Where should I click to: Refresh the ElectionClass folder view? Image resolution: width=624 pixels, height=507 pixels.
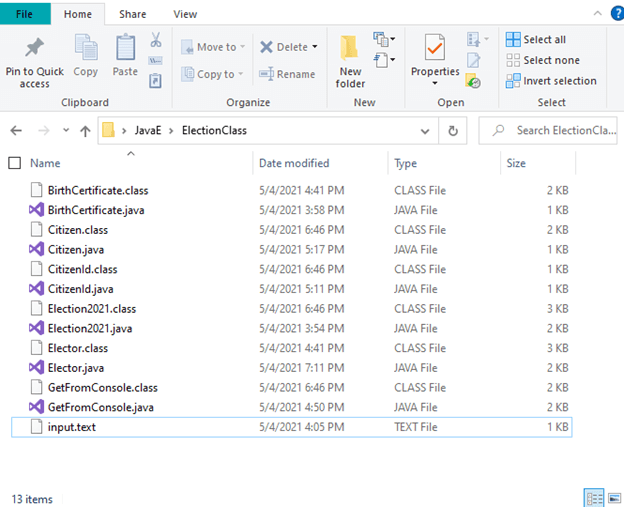[453, 131]
